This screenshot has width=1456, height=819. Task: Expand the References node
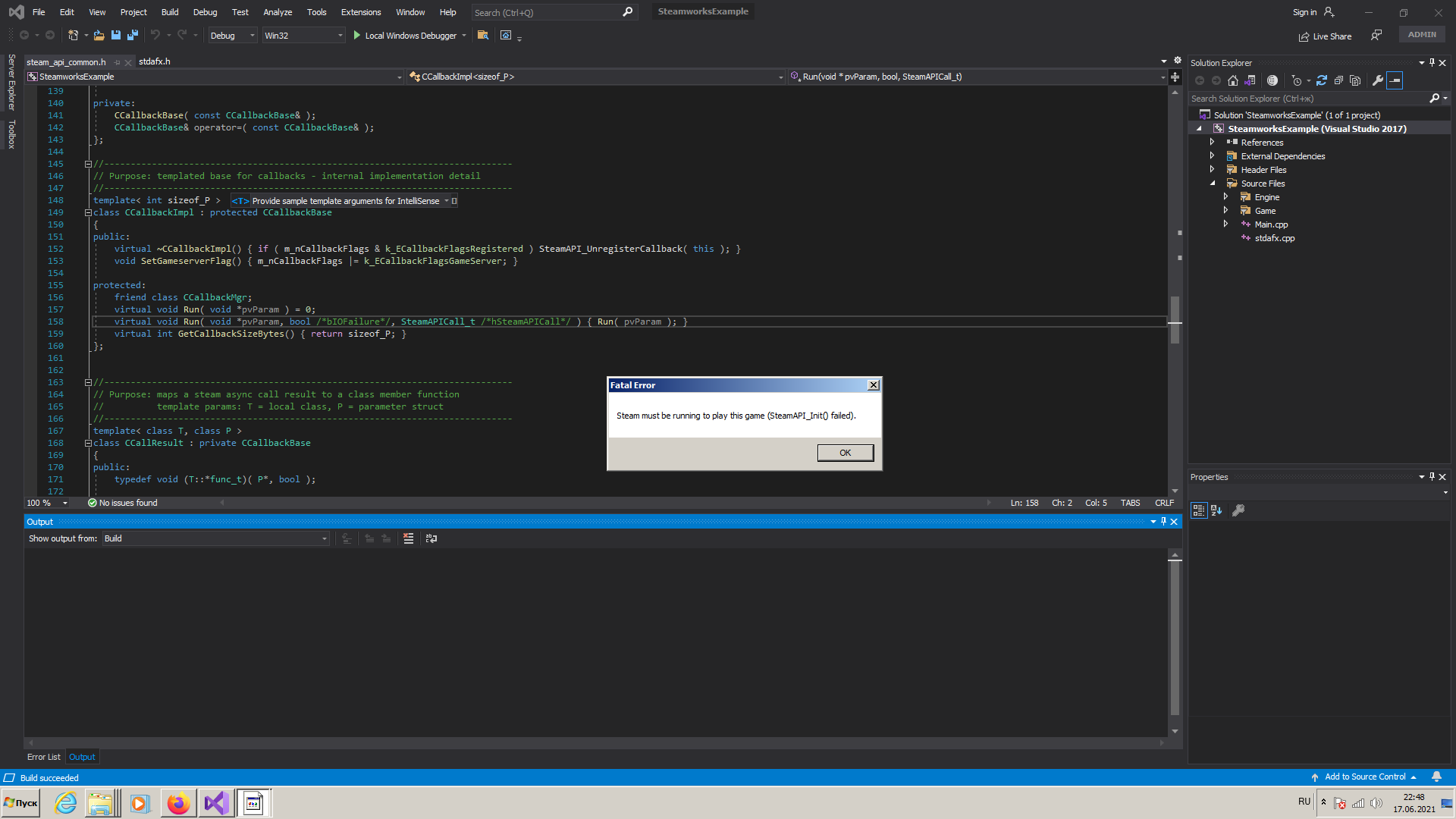[x=1212, y=142]
